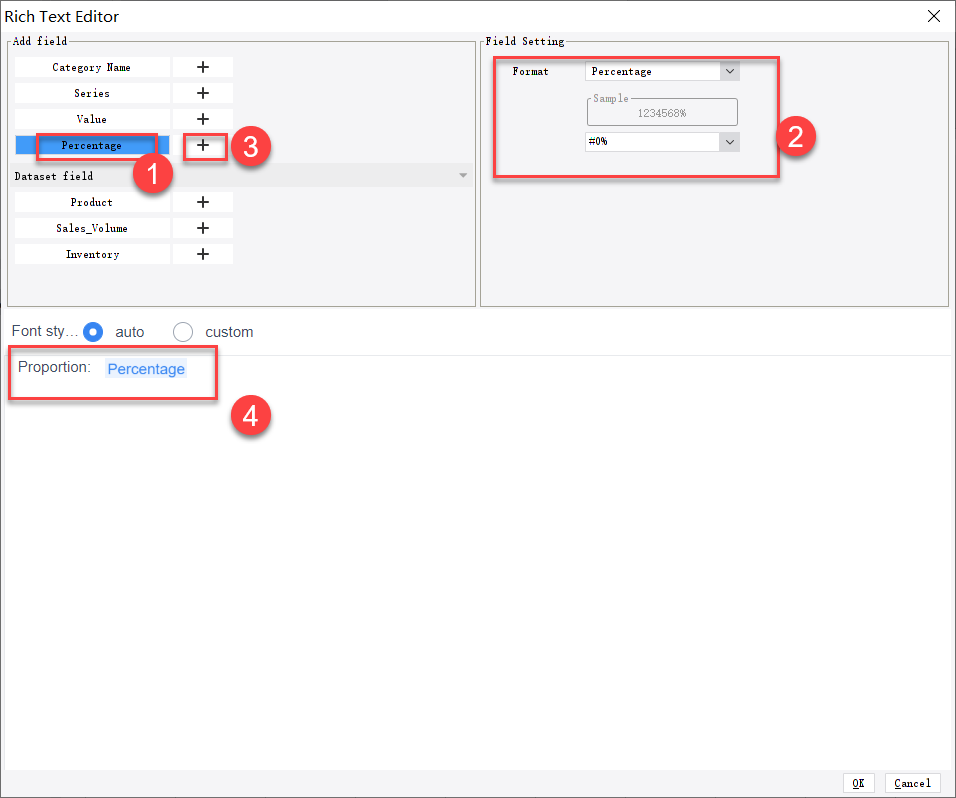Dismiss the dialog with Cancel
956x798 pixels.
912,783
